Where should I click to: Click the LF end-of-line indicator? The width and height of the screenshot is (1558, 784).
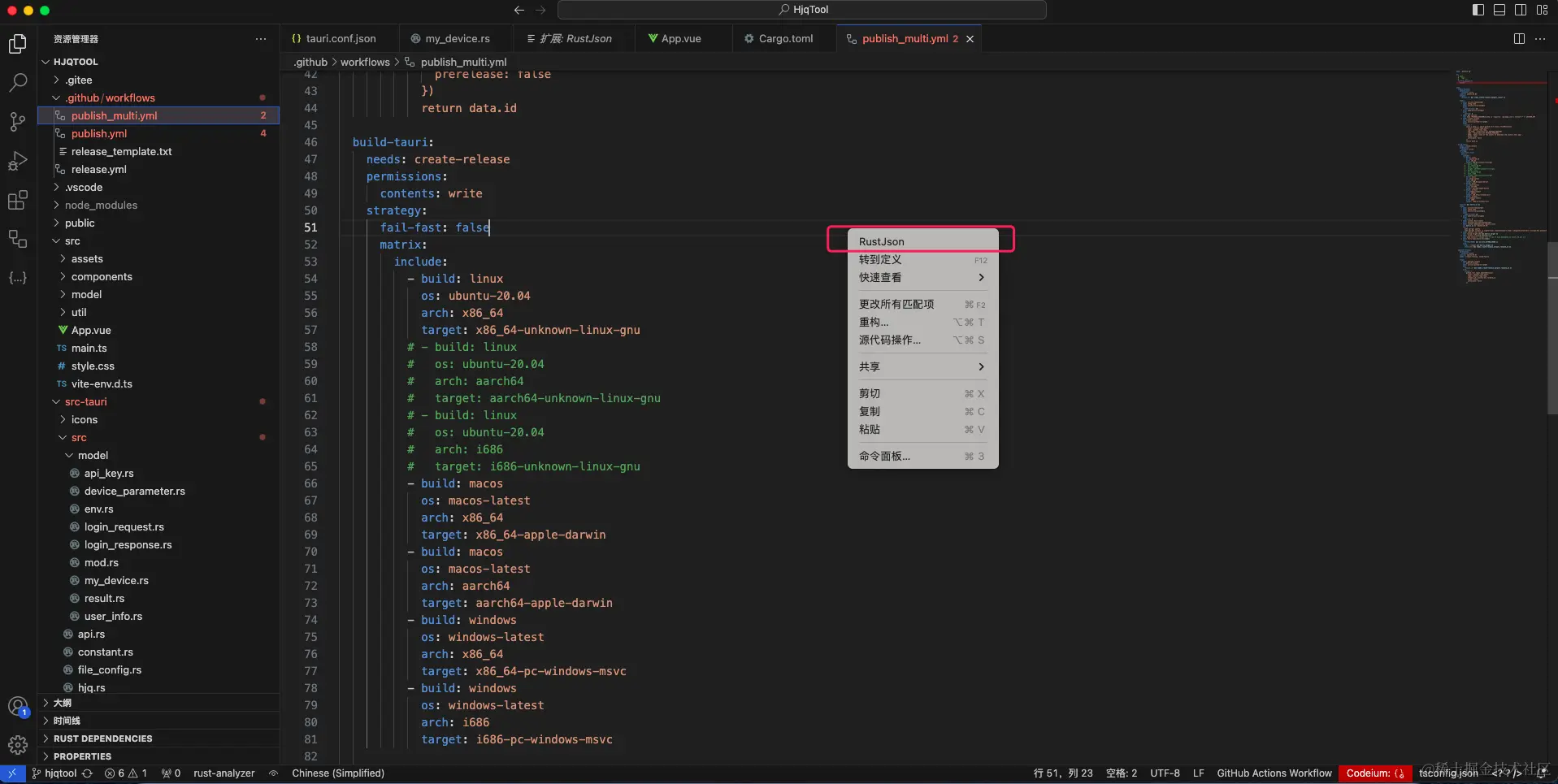coord(1198,773)
